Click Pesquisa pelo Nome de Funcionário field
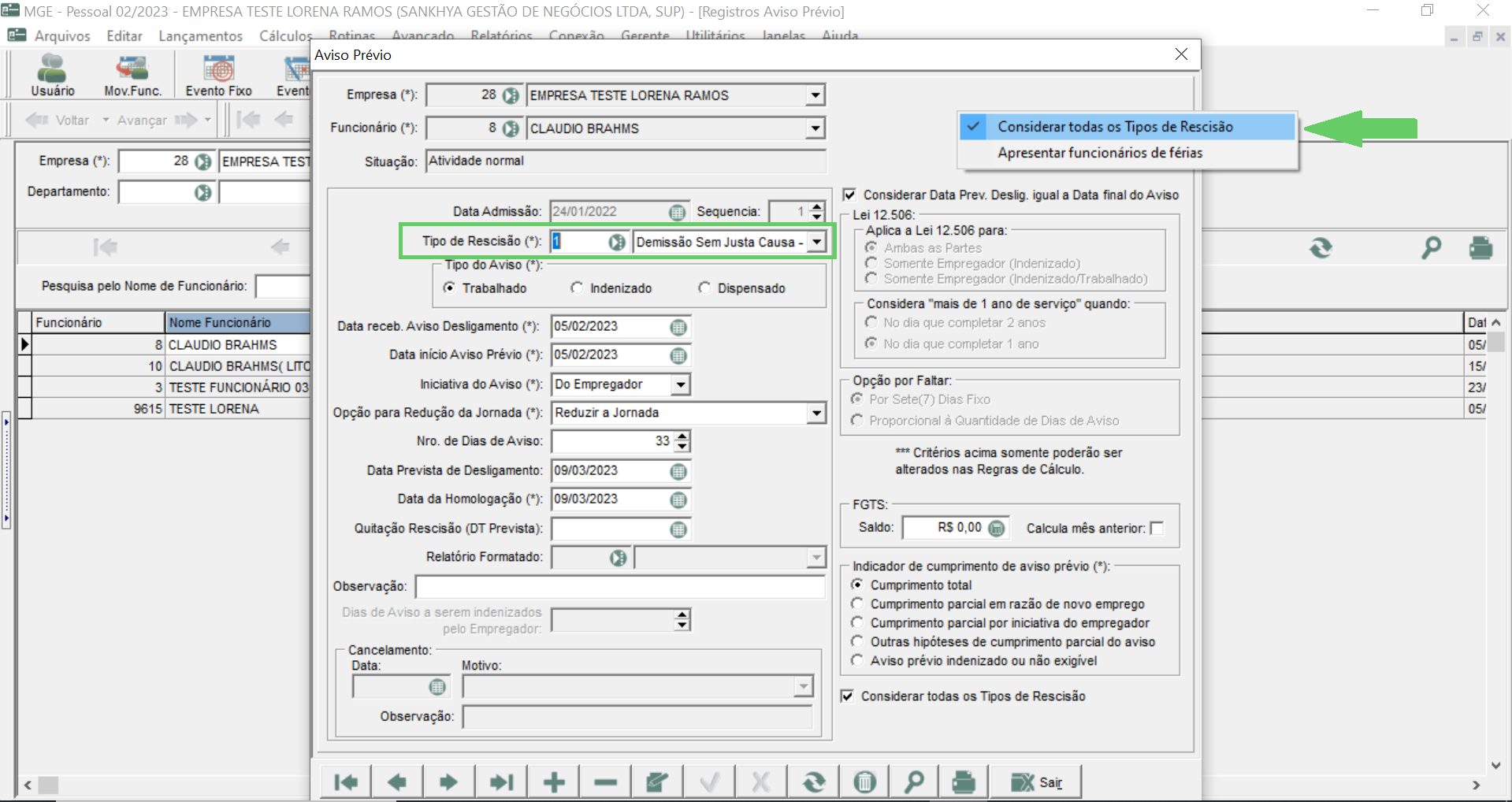The height and width of the screenshot is (802, 1512). (x=283, y=286)
